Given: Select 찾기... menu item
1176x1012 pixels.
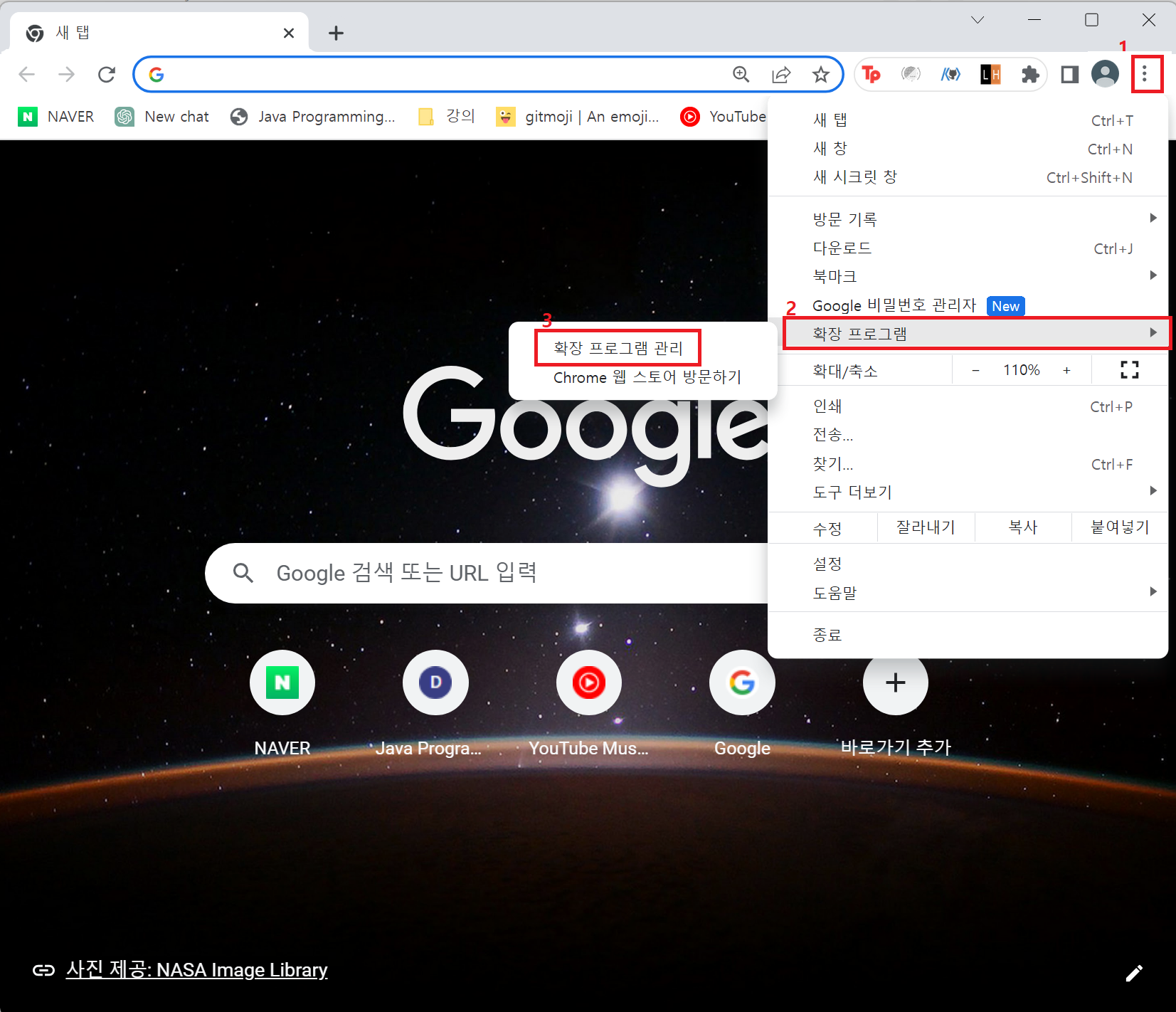Looking at the screenshot, I should click(968, 464).
